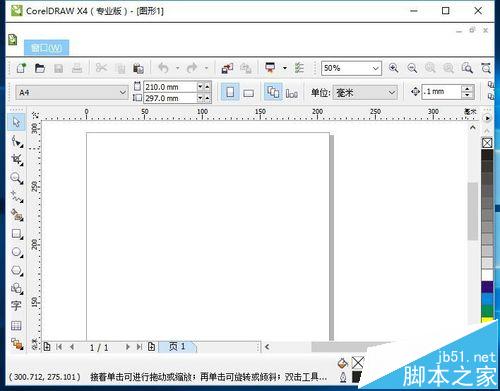This screenshot has height=391, width=500.
Task: Select the Crop tool
Action: 16,160
